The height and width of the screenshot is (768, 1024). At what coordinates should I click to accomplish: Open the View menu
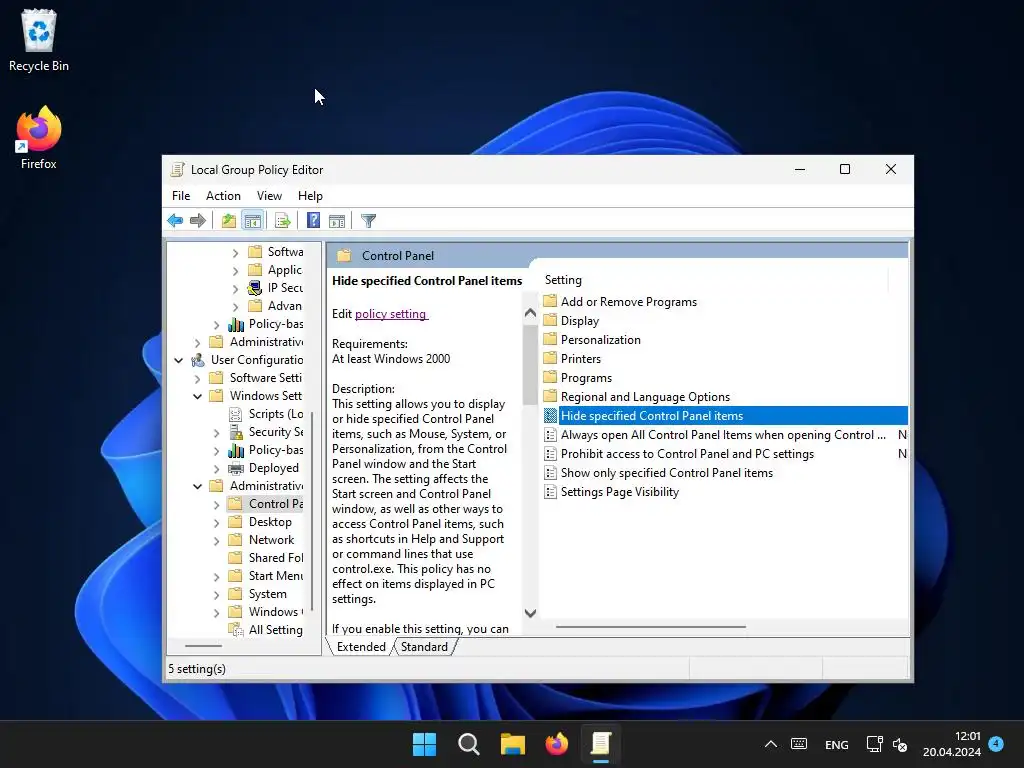[x=269, y=196]
